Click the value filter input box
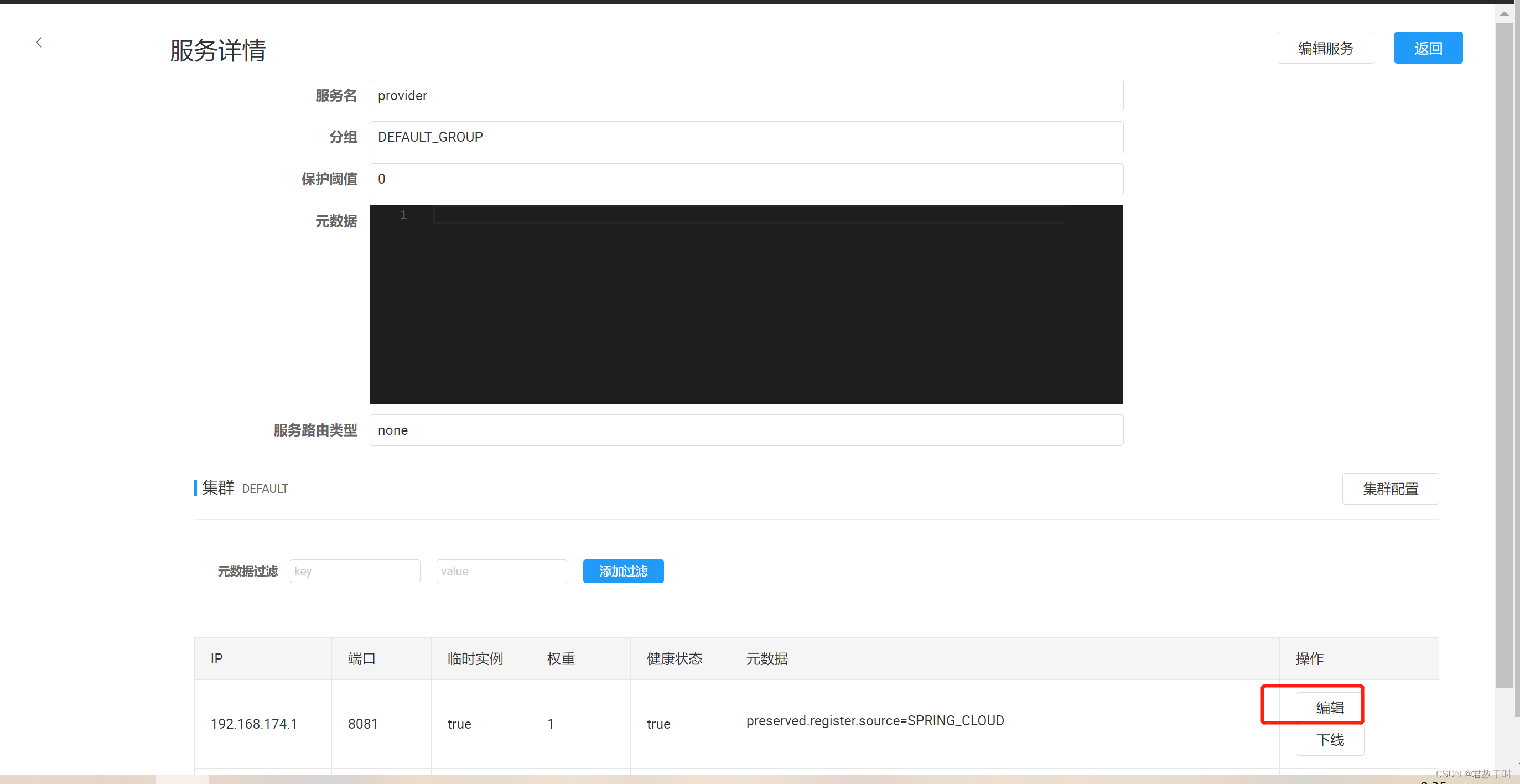Image resolution: width=1520 pixels, height=784 pixels. [501, 571]
